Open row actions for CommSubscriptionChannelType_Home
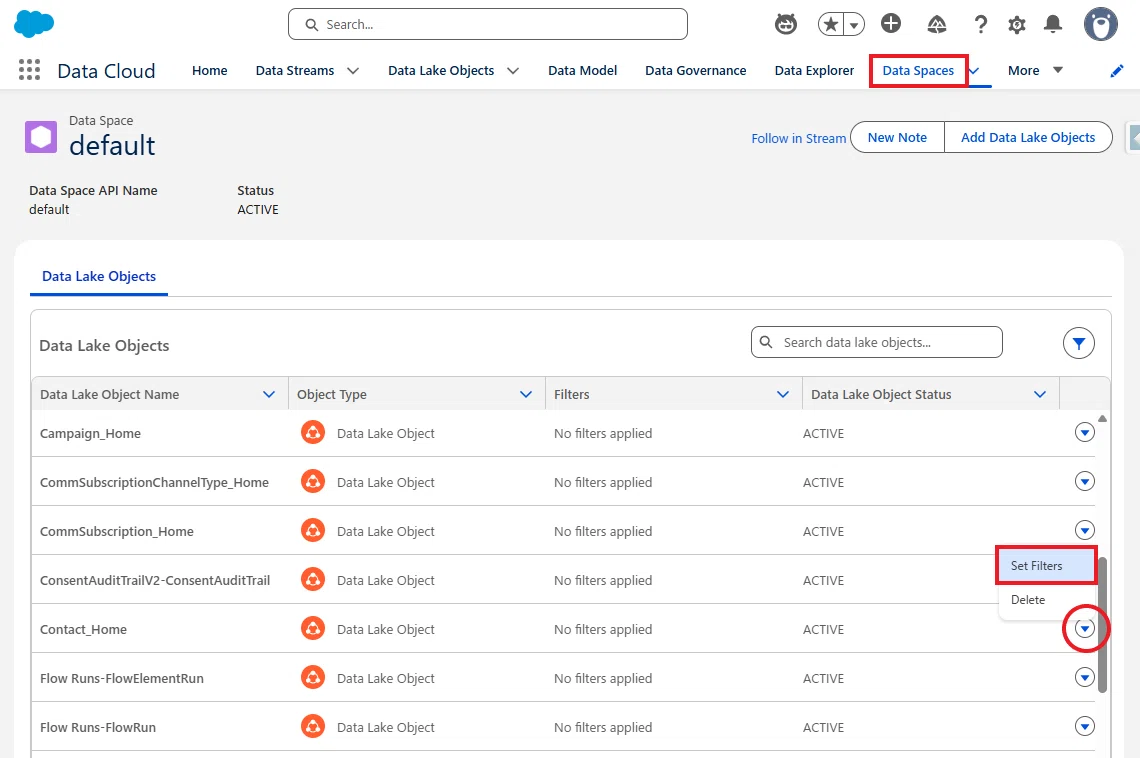This screenshot has height=758, width=1140. tap(1084, 481)
